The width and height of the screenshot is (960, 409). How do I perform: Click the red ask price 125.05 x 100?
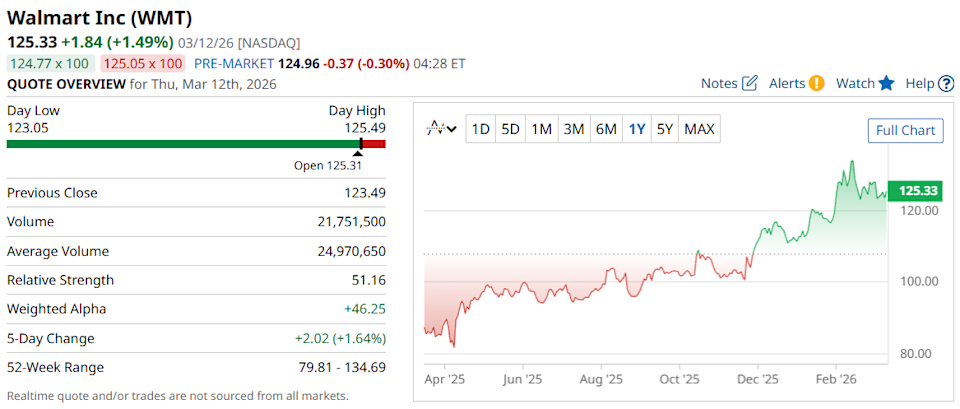[x=143, y=63]
